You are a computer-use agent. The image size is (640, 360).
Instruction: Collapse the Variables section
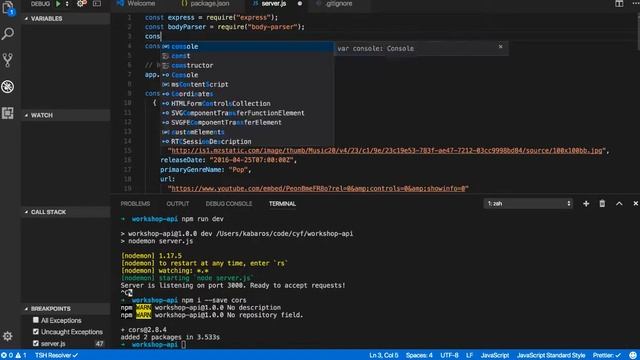pyautogui.click(x=66, y=19)
